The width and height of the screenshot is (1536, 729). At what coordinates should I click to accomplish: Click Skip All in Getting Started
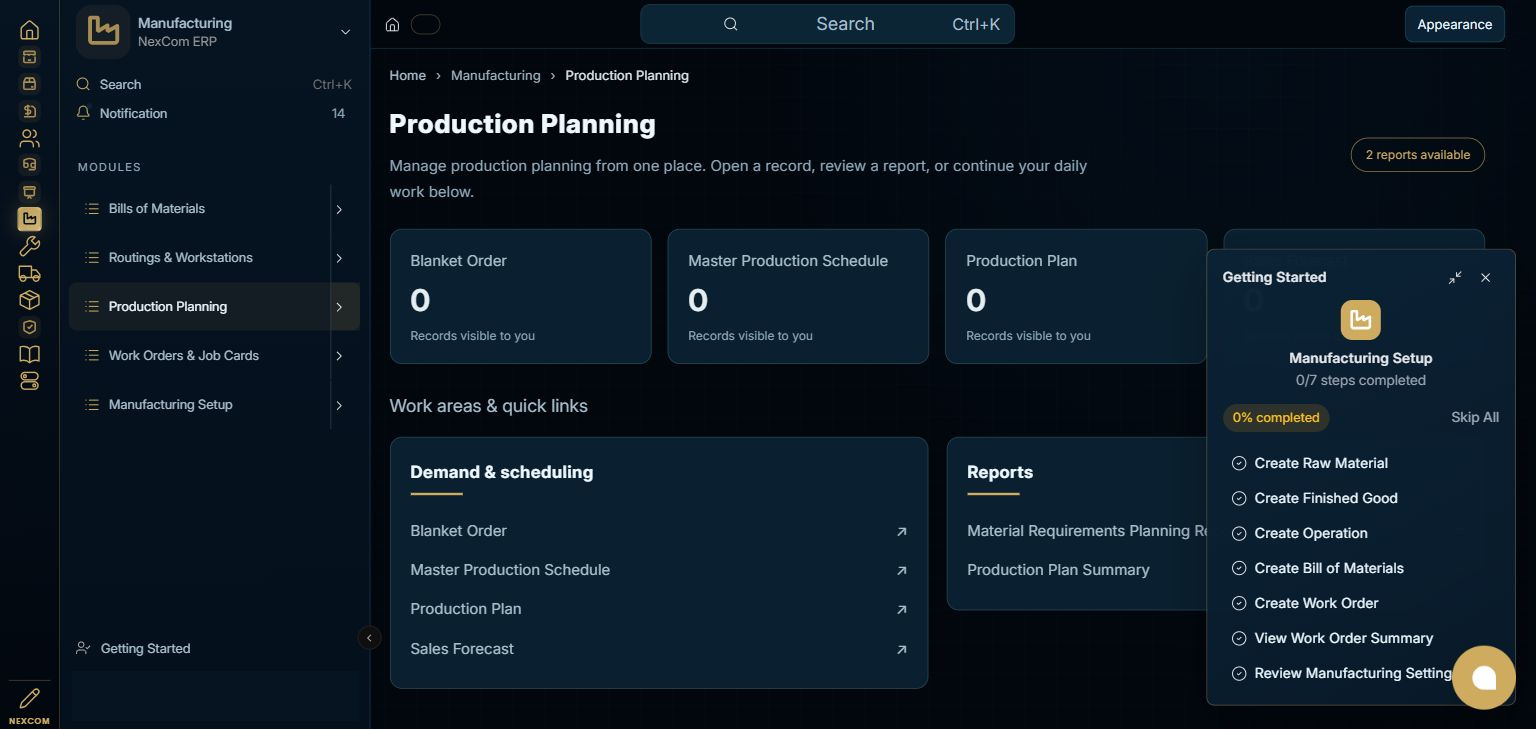coord(1475,418)
